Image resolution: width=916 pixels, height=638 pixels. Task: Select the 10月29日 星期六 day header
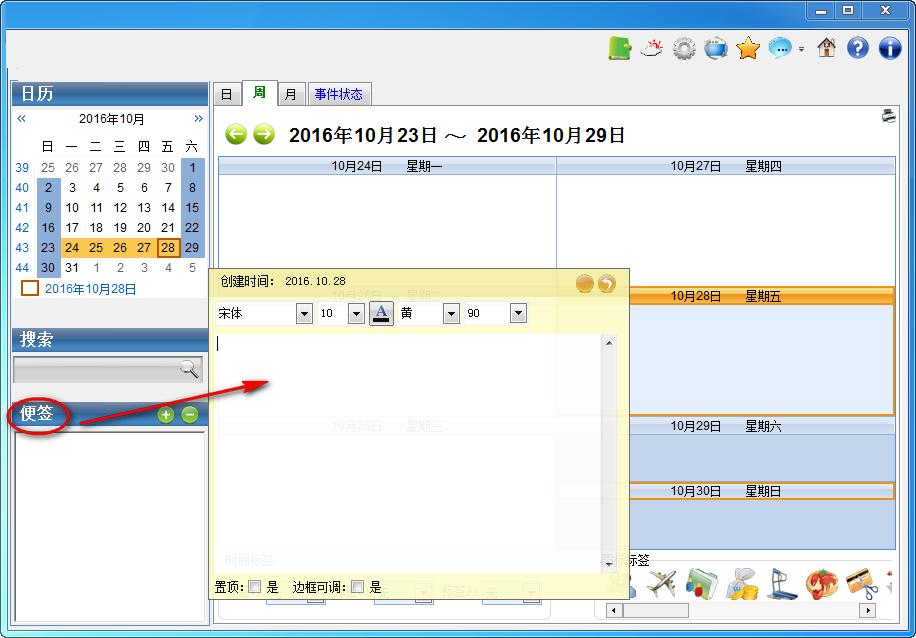[x=726, y=427]
